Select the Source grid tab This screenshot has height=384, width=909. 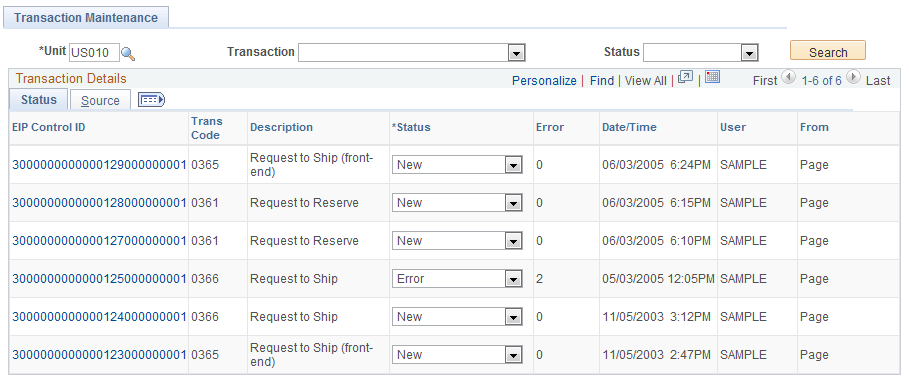point(100,100)
